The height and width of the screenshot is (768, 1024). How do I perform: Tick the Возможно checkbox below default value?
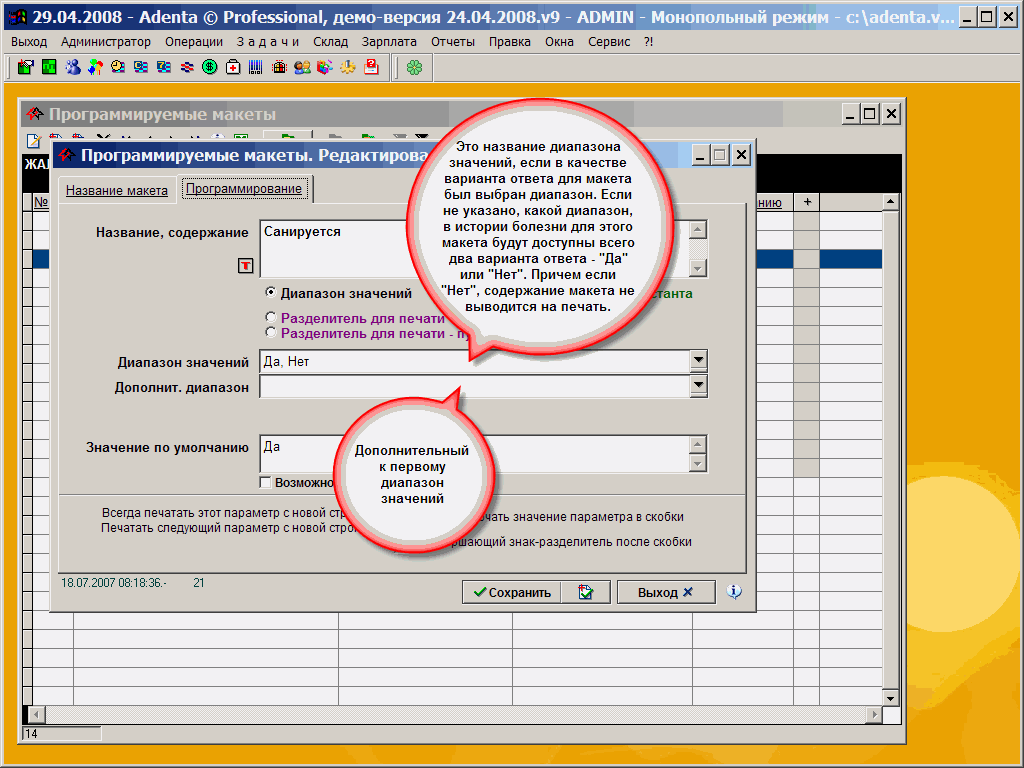(265, 482)
